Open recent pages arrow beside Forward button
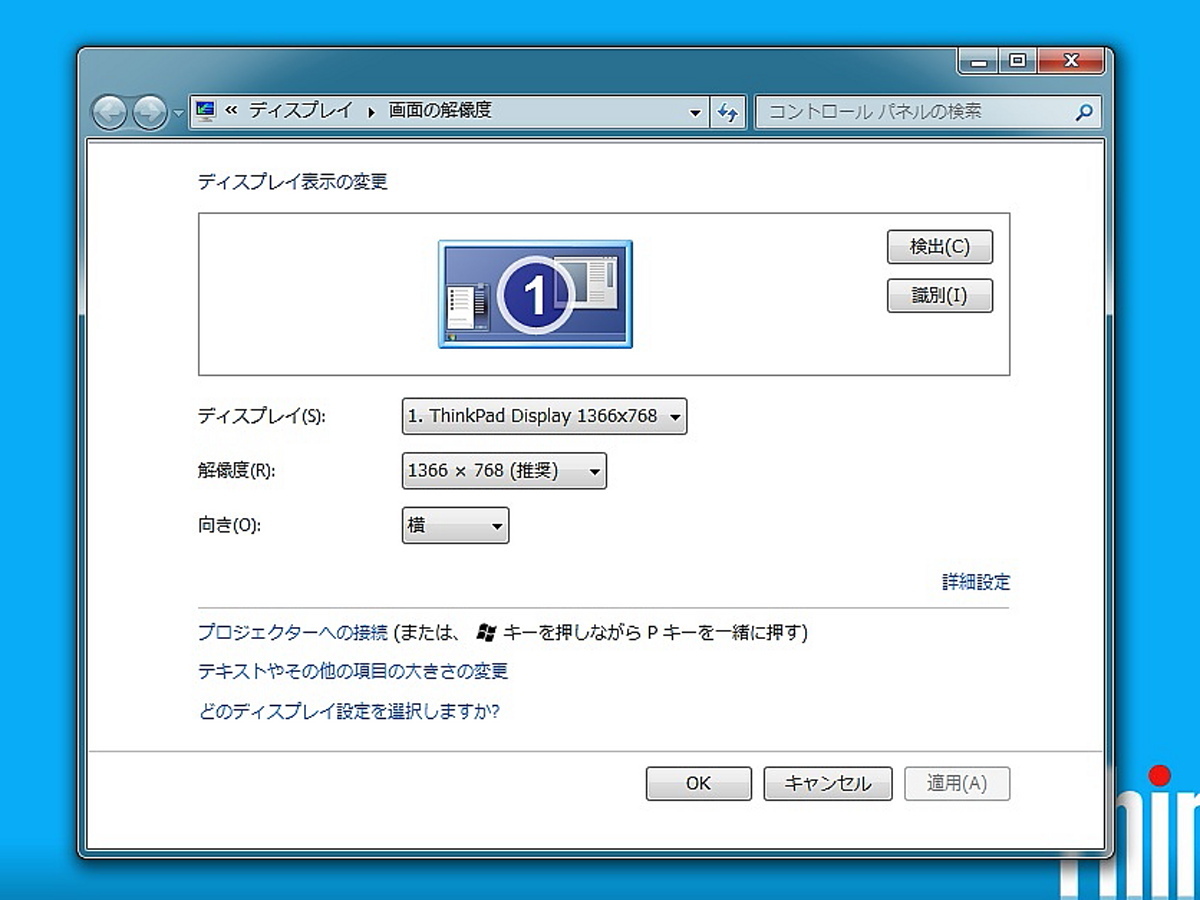 pyautogui.click(x=178, y=113)
